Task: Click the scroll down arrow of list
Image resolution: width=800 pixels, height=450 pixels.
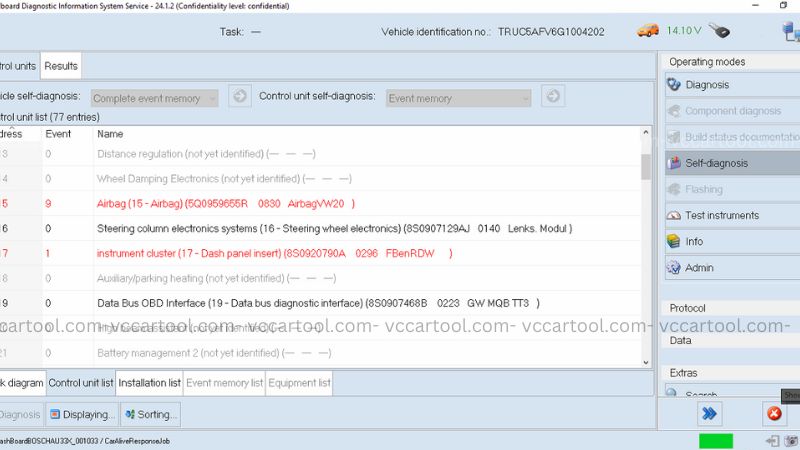Action: point(646,362)
